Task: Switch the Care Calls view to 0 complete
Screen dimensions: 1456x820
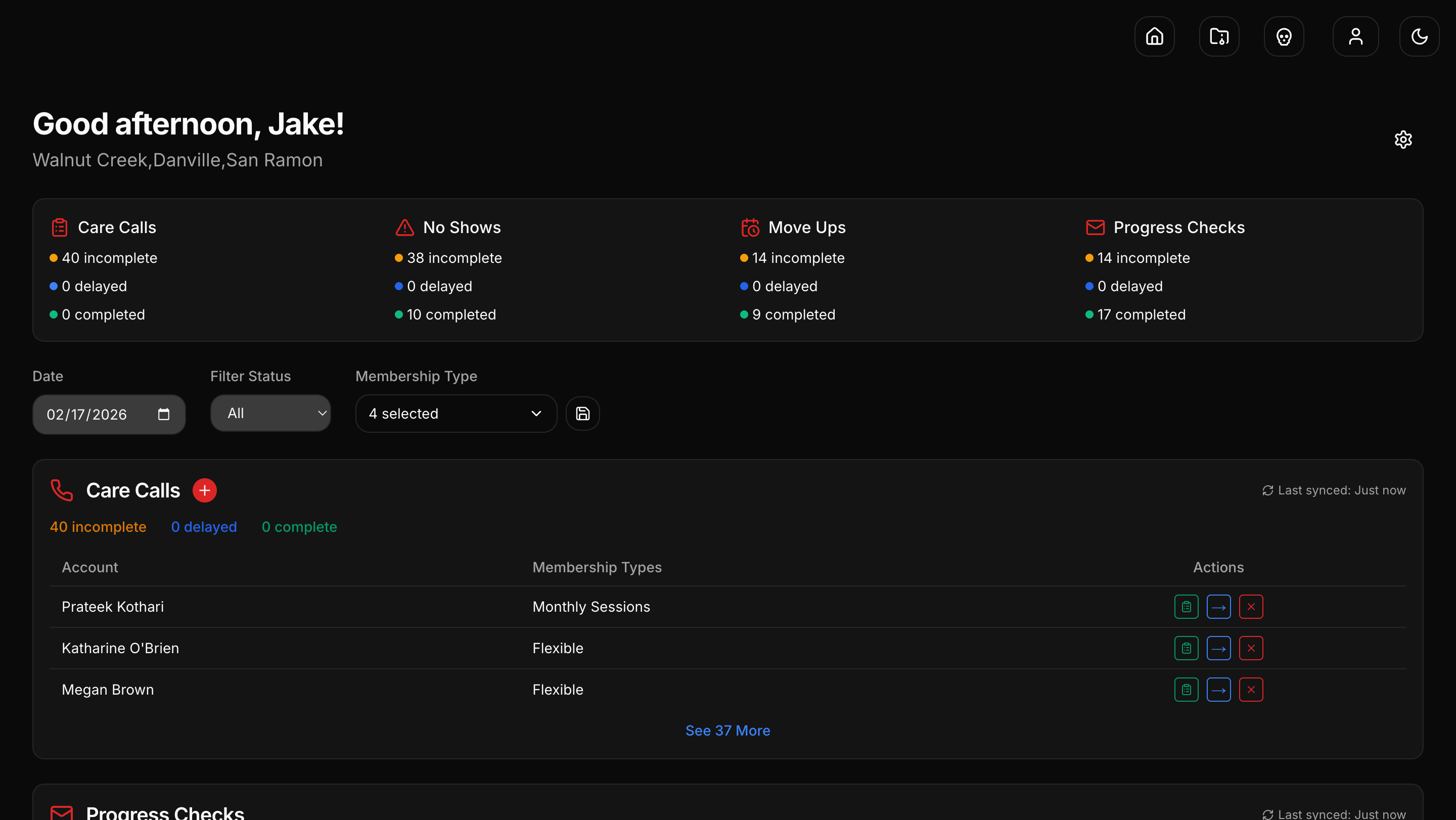Action: (300, 527)
